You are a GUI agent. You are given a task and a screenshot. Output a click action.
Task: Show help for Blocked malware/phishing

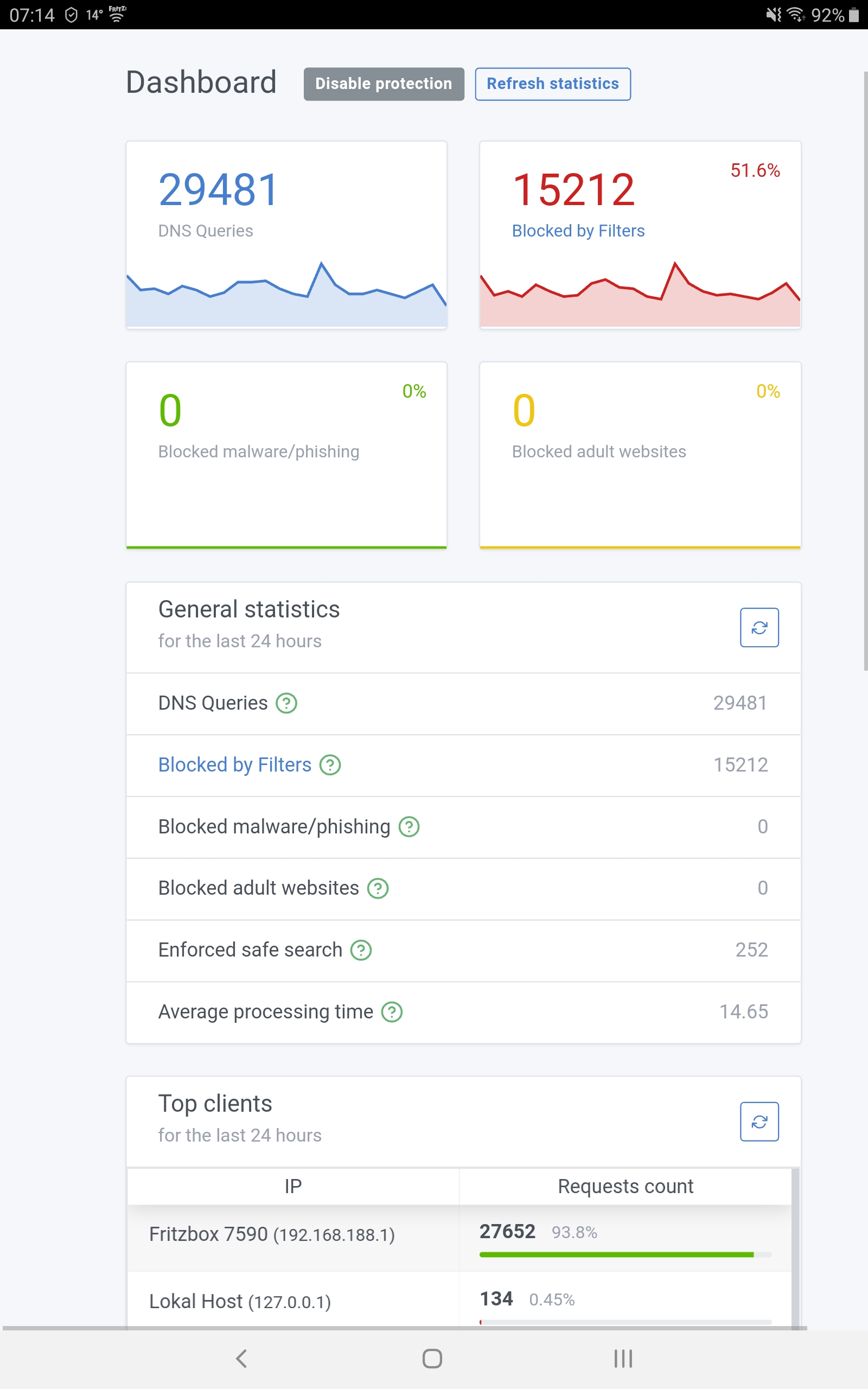(x=409, y=827)
